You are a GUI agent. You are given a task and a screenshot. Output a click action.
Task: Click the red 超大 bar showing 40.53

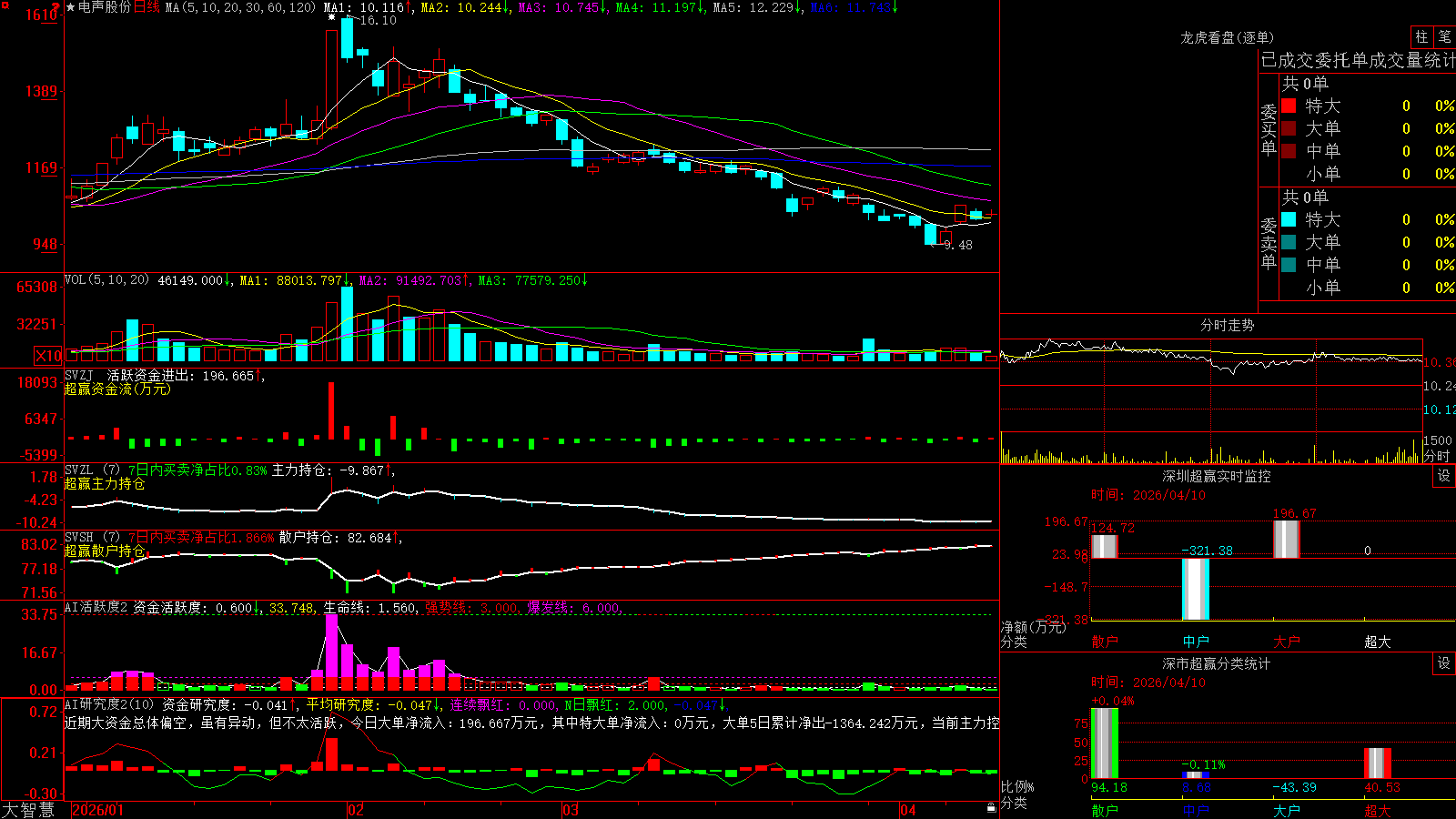coord(1378,763)
